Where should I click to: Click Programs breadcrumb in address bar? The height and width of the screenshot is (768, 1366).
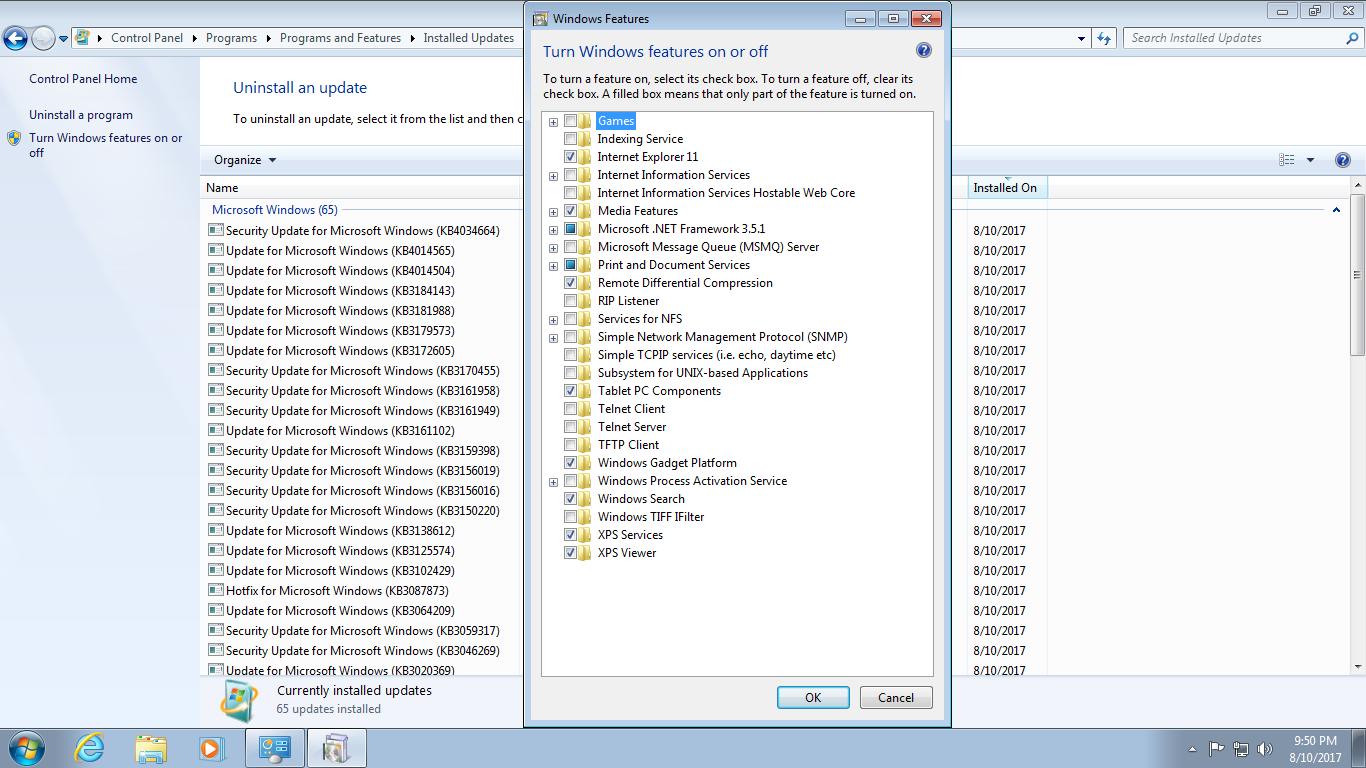click(231, 38)
